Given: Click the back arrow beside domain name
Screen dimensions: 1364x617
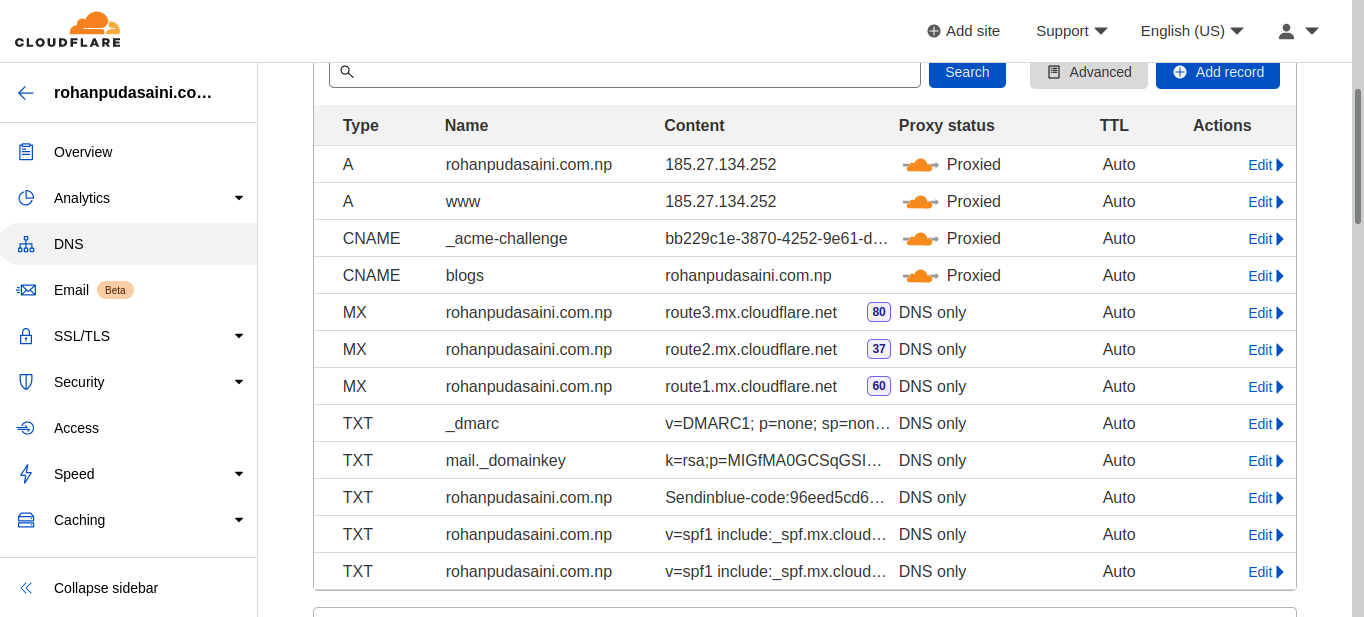Looking at the screenshot, I should (x=26, y=93).
